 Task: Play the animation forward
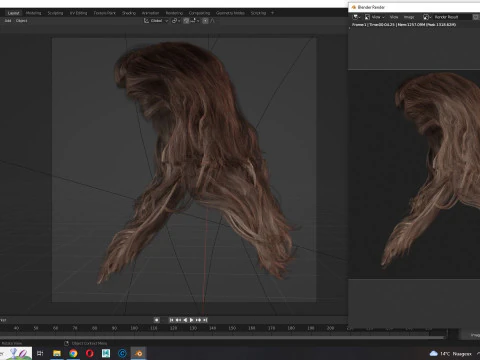pos(192,320)
